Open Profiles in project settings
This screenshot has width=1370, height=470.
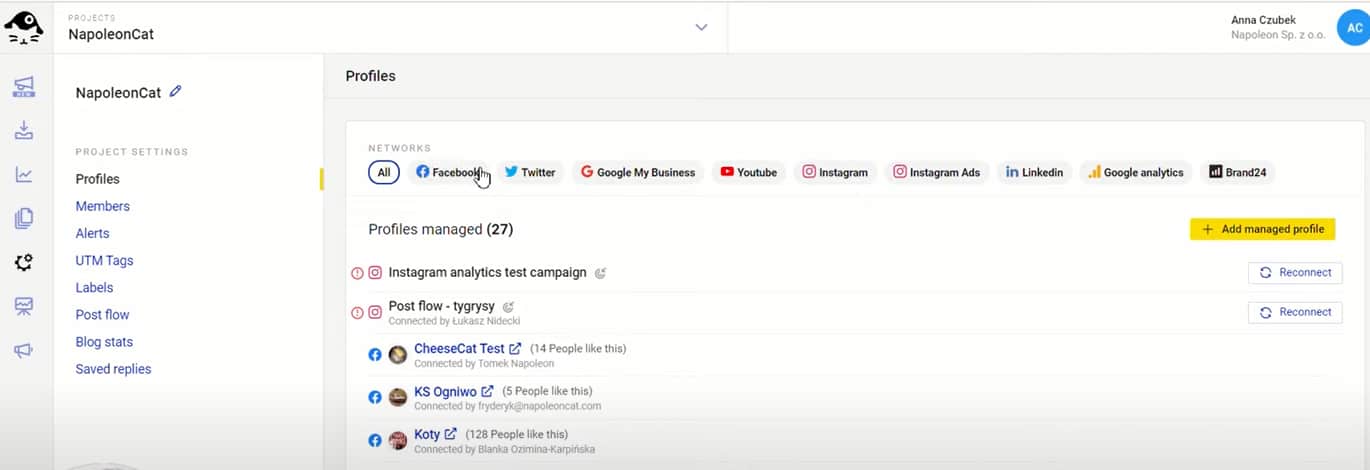pos(98,179)
